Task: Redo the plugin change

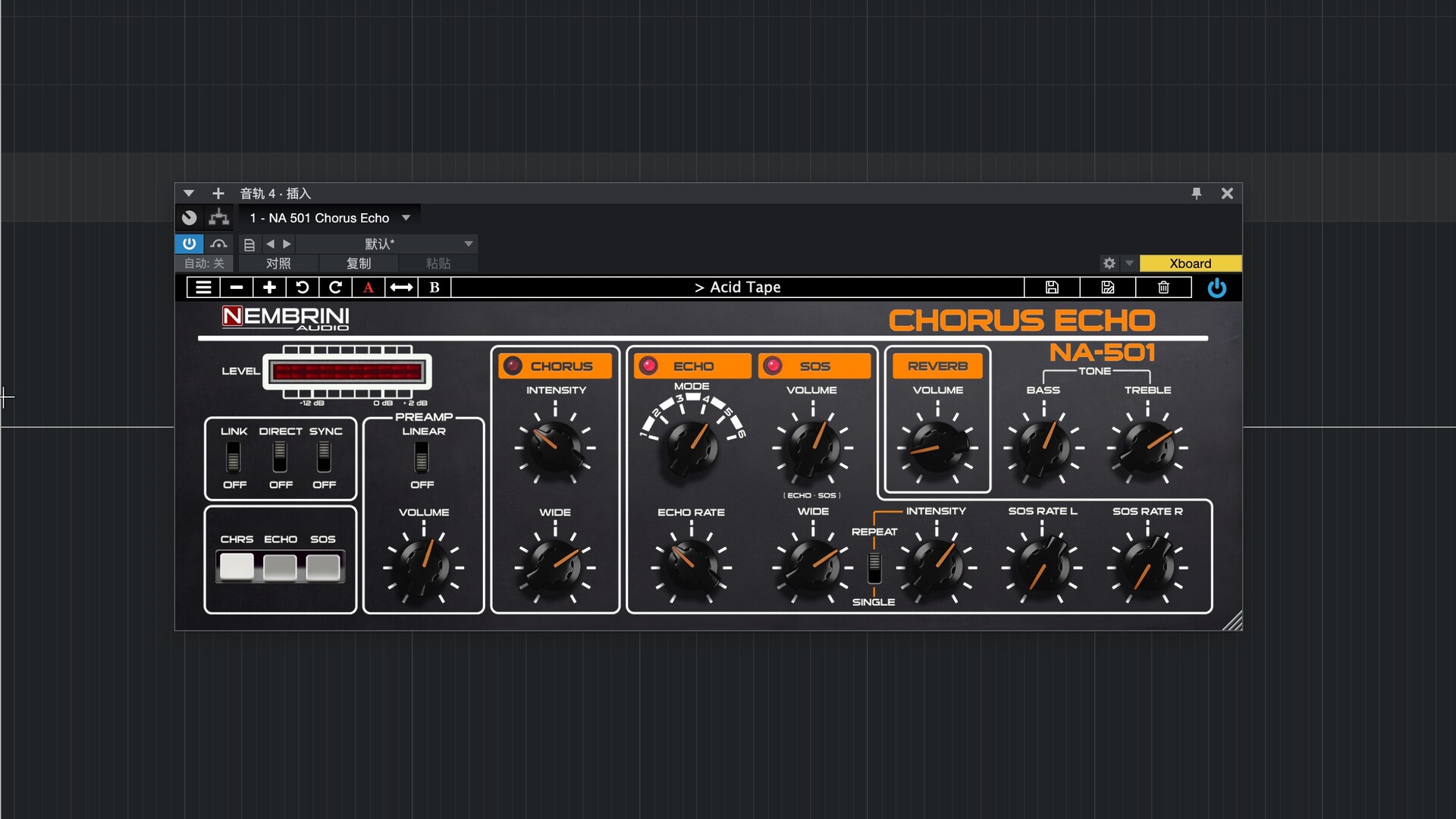Action: point(335,287)
